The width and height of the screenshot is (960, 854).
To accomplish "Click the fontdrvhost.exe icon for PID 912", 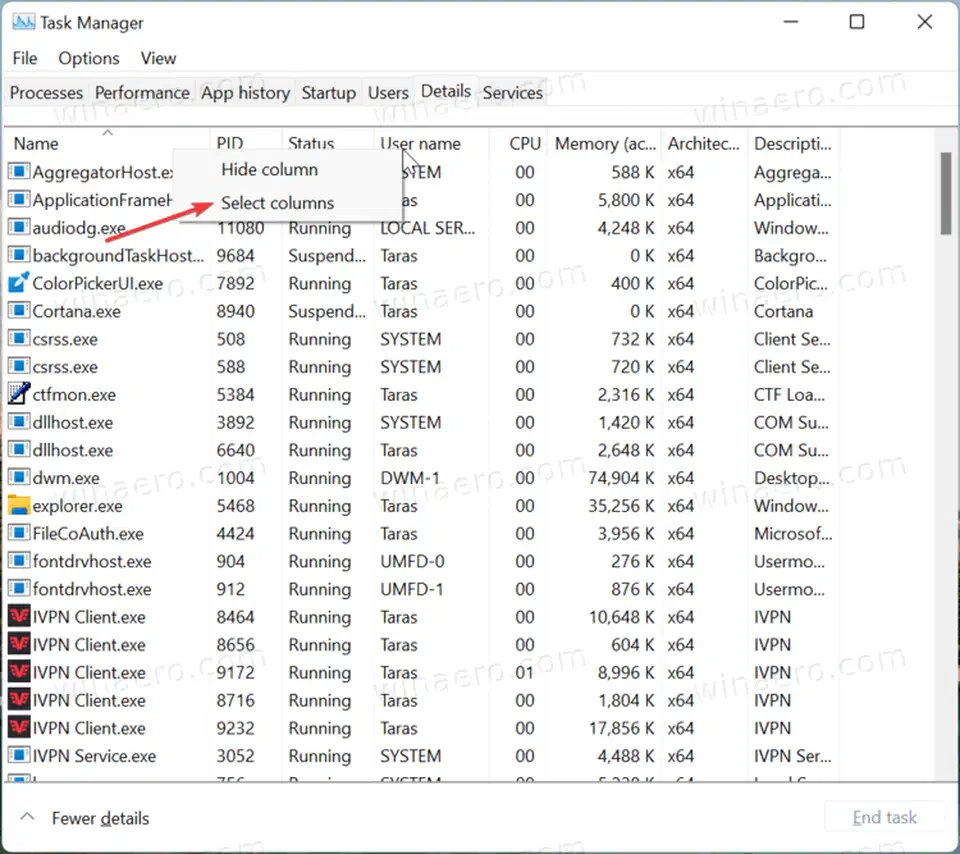I will coord(19,589).
